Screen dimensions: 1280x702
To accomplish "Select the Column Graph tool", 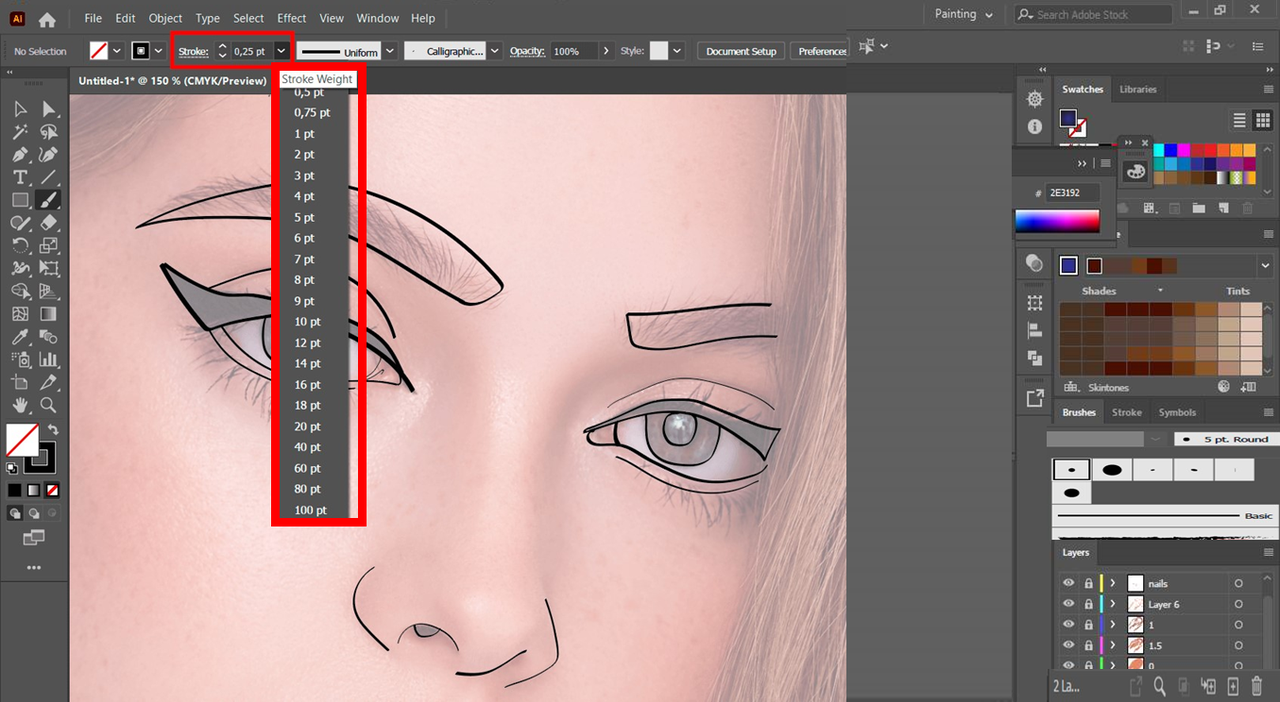I will [x=48, y=359].
